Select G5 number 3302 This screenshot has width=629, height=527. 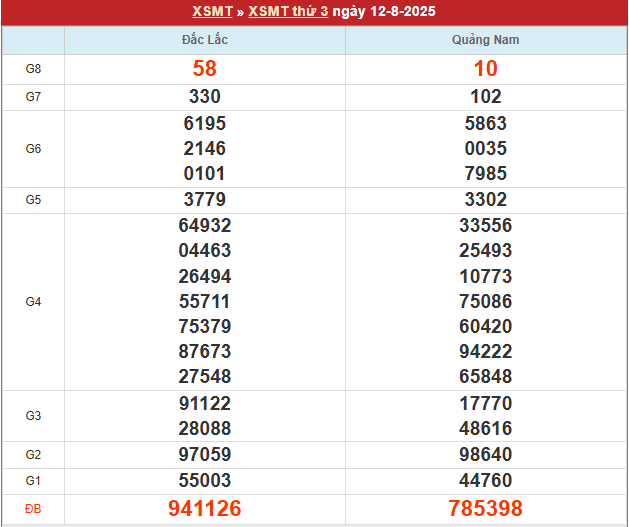tap(485, 199)
